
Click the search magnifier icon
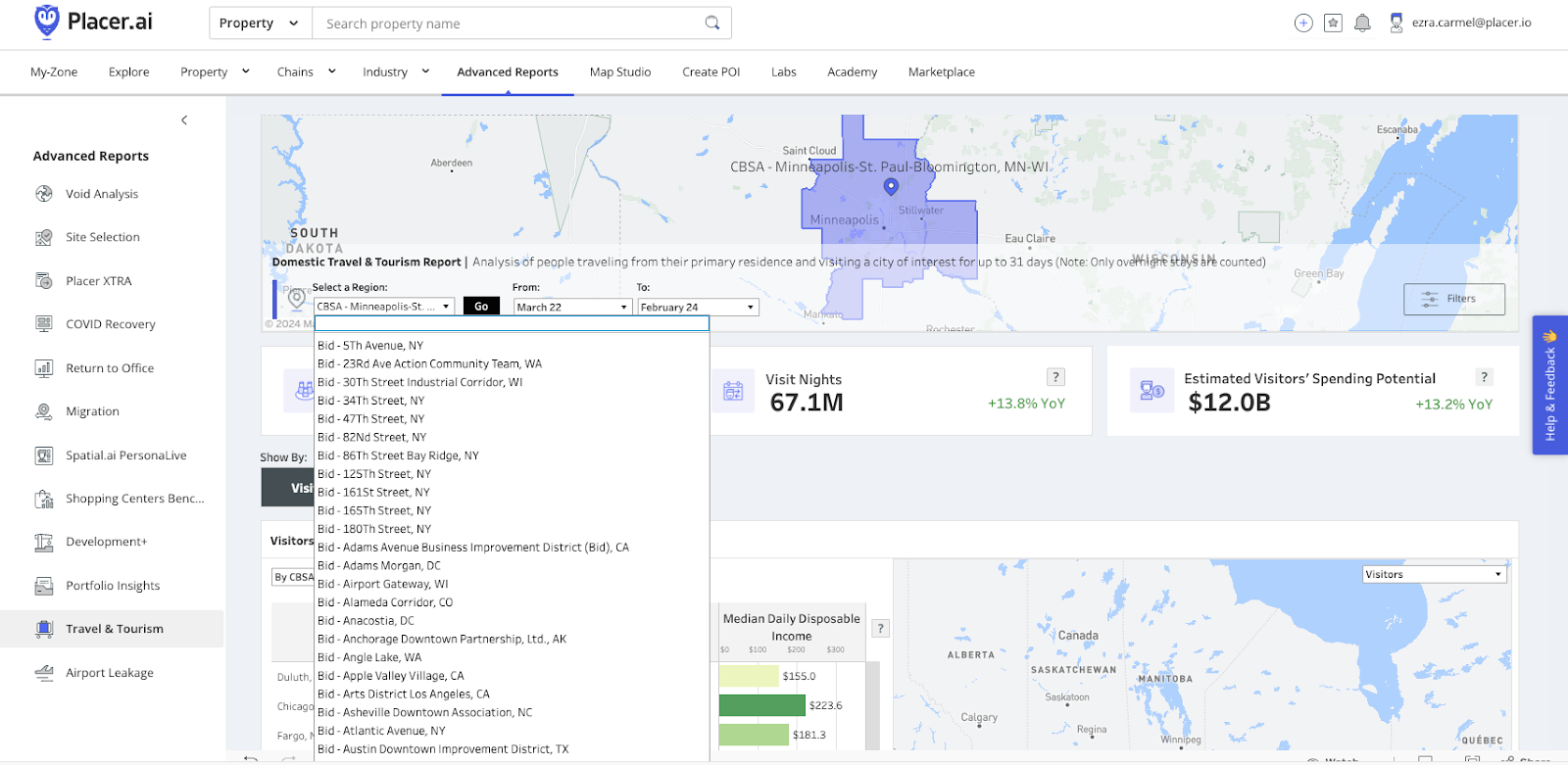pyautogui.click(x=712, y=23)
